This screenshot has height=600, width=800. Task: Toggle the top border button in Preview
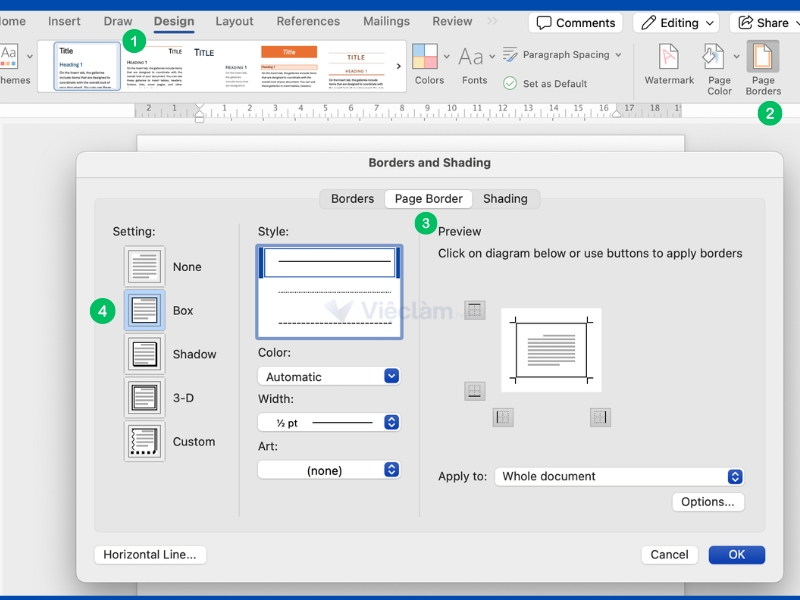click(475, 310)
